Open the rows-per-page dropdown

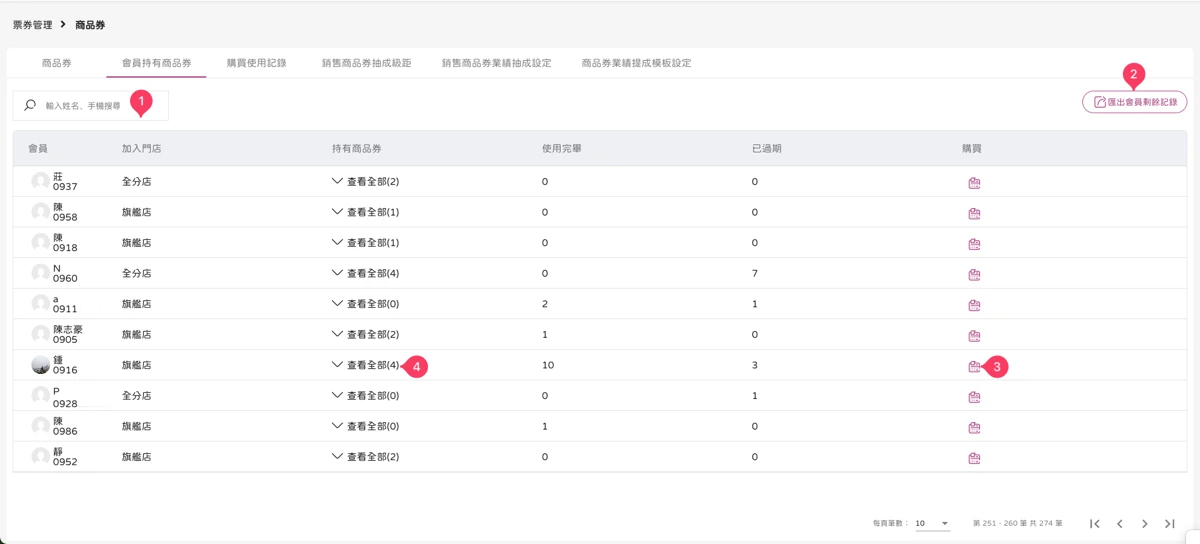[932, 523]
